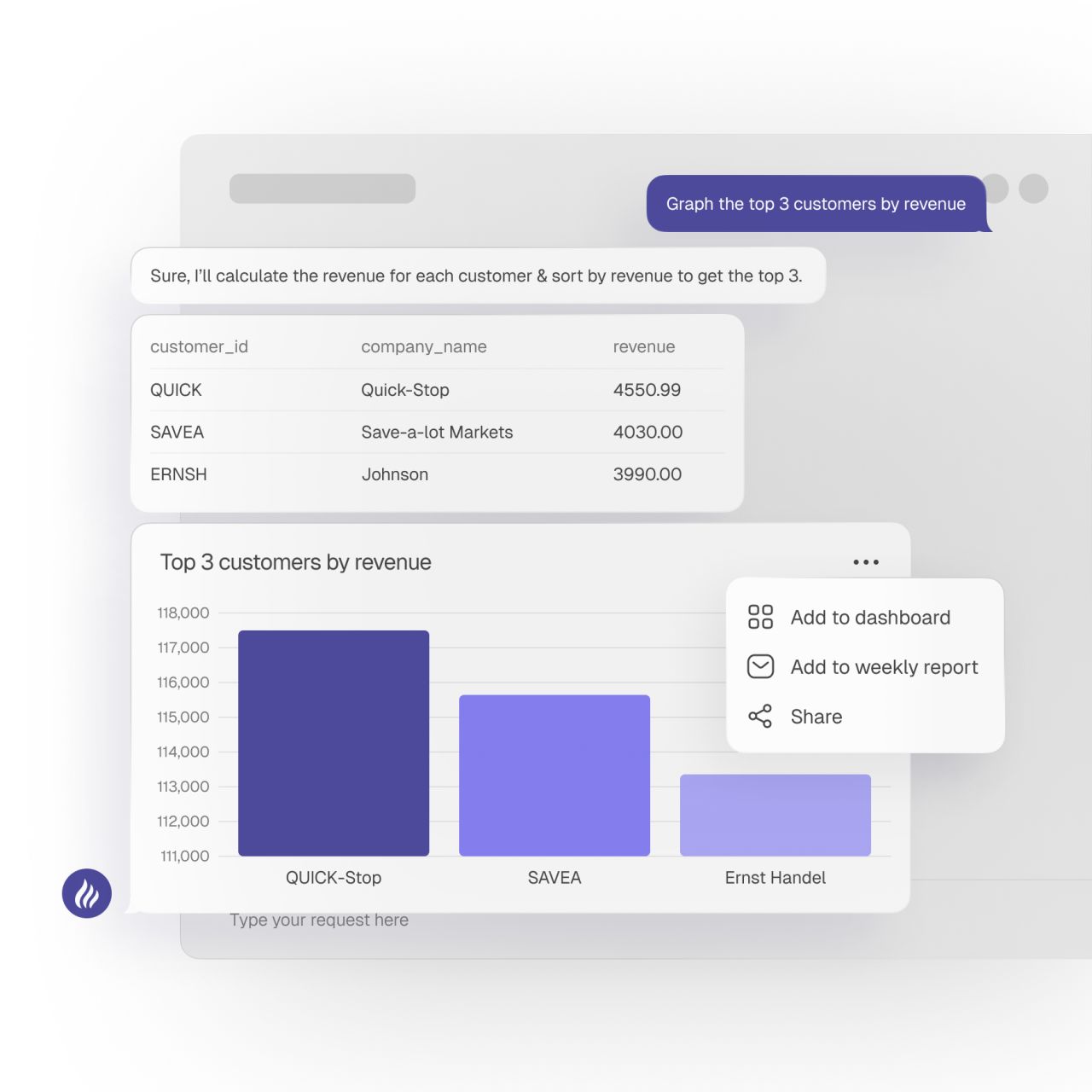Screen dimensions: 1092x1092
Task: Click the 4550.99 revenue value
Action: coord(647,390)
